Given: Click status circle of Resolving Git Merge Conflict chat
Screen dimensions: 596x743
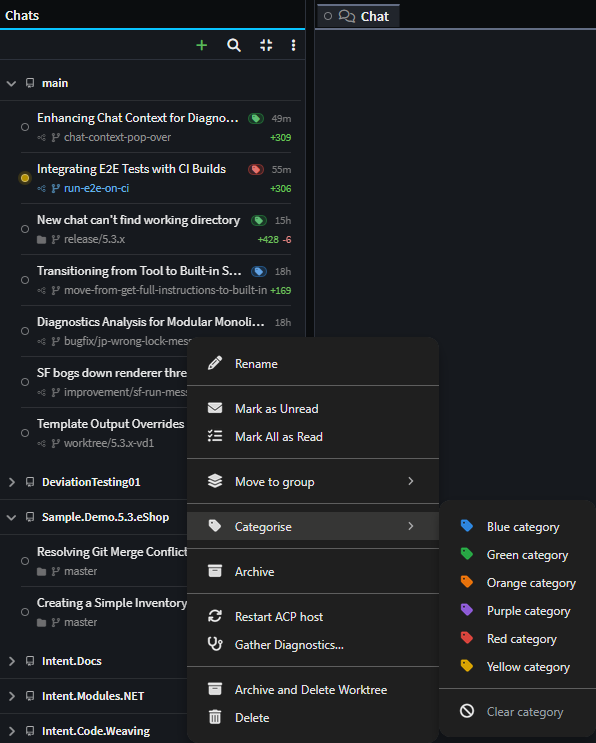Looking at the screenshot, I should tap(25, 561).
